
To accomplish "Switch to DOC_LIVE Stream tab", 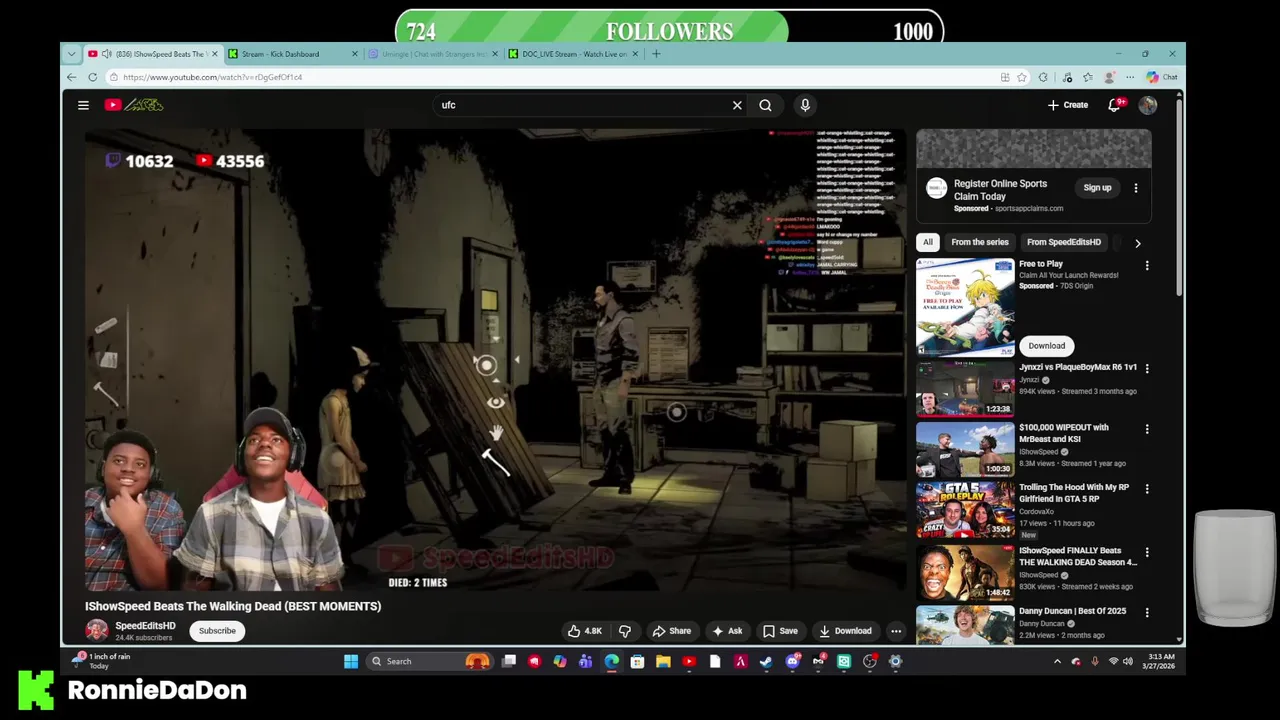I will point(572,54).
